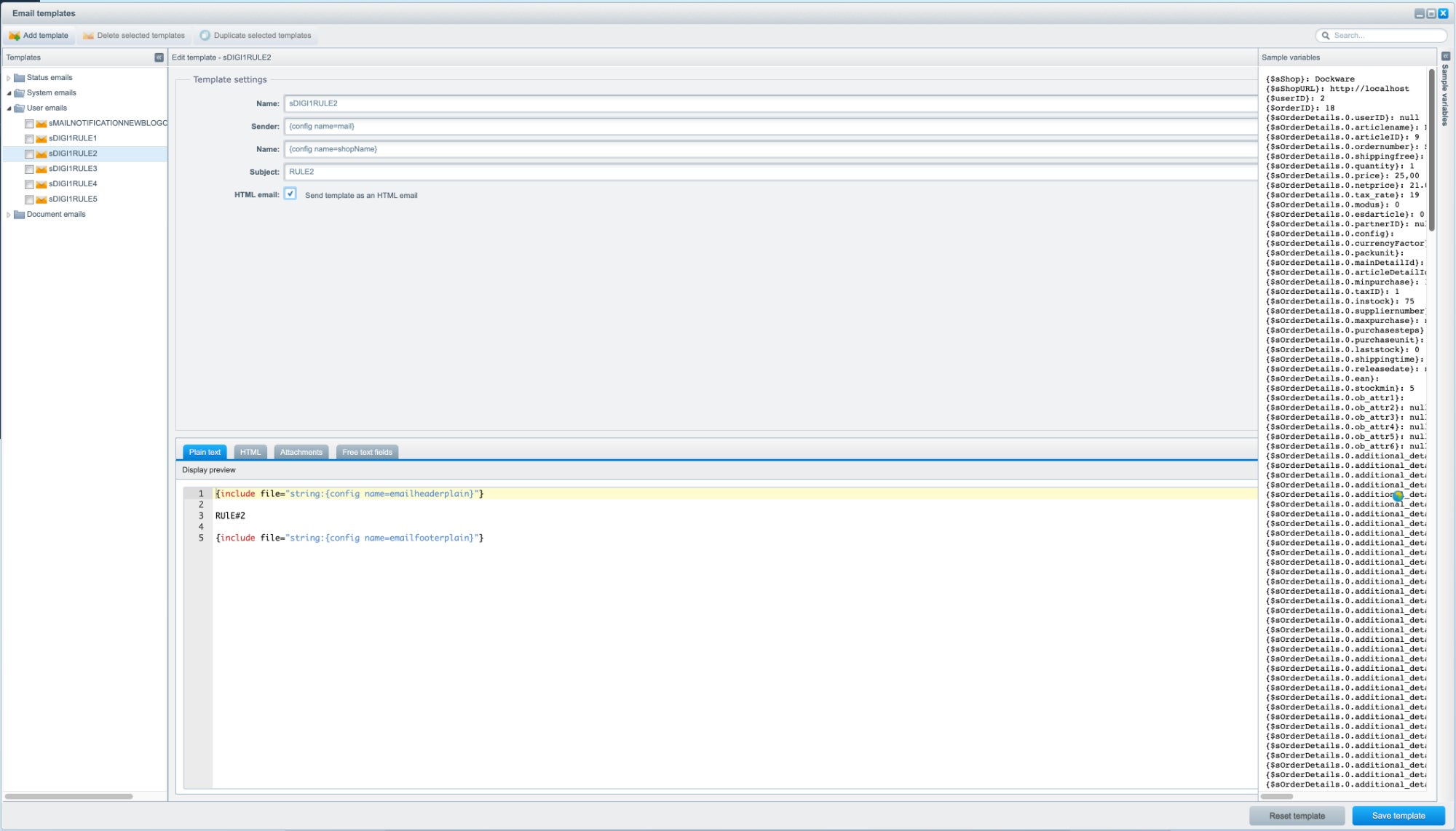Screen dimensions: 1456x831
Task: Click the search magnifier icon
Action: (1326, 36)
